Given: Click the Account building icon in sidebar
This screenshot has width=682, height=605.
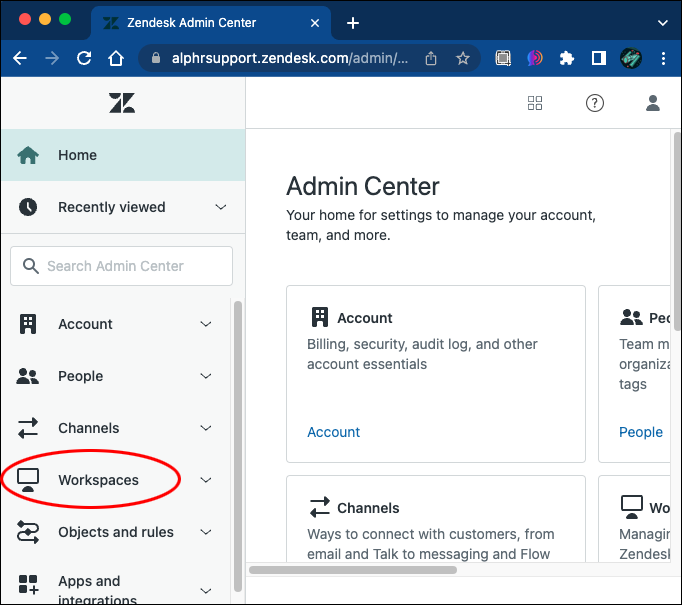Looking at the screenshot, I should [28, 324].
